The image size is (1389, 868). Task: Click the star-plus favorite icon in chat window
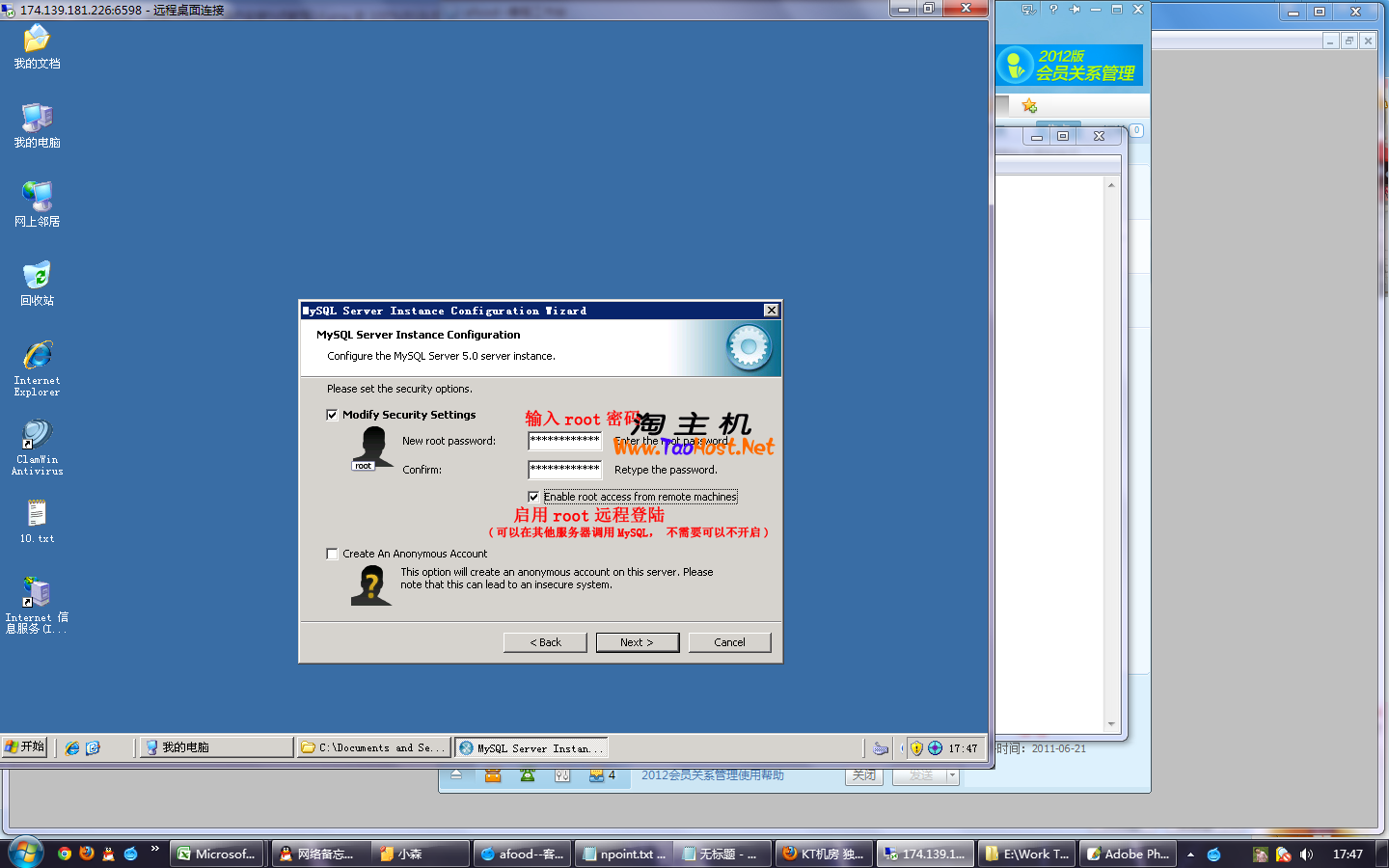(1029, 105)
